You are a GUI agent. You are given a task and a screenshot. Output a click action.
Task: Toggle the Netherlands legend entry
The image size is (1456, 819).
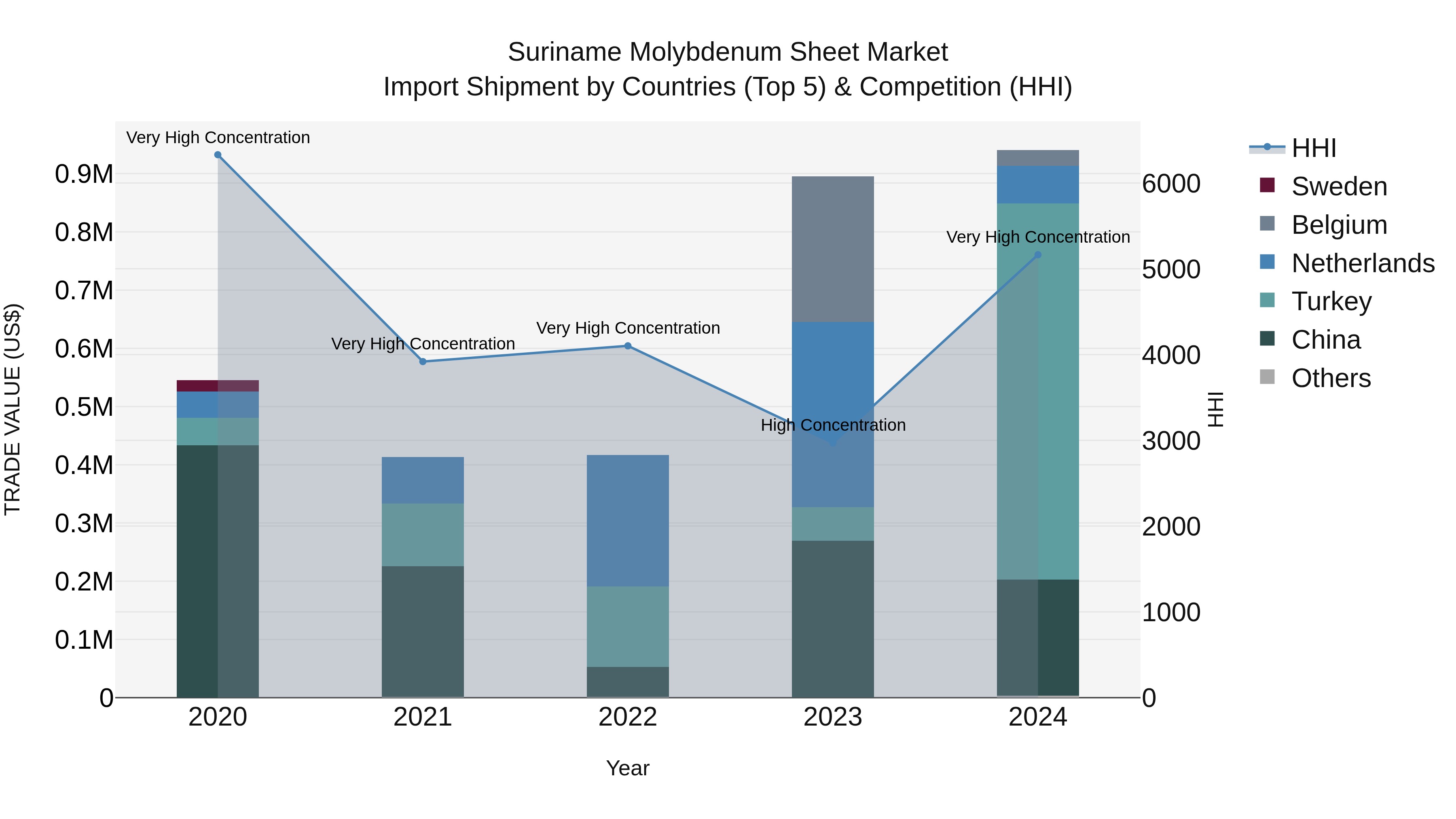click(x=1347, y=263)
